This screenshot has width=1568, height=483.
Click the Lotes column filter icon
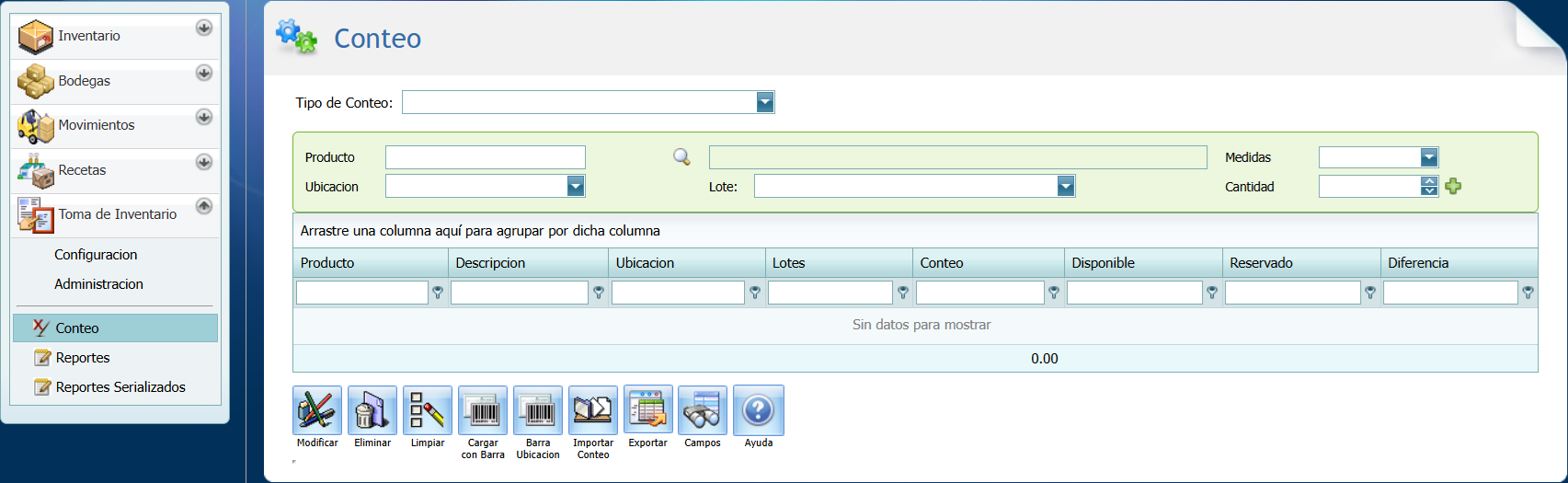(x=903, y=293)
